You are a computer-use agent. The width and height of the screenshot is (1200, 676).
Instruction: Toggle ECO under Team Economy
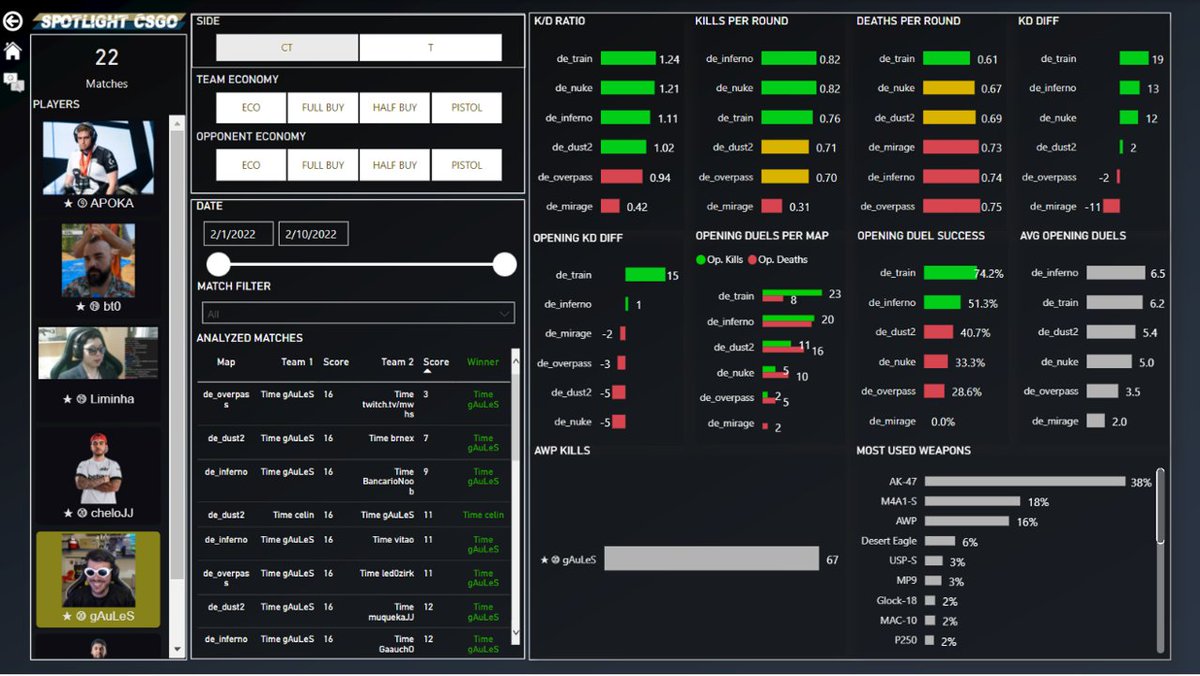pos(251,108)
